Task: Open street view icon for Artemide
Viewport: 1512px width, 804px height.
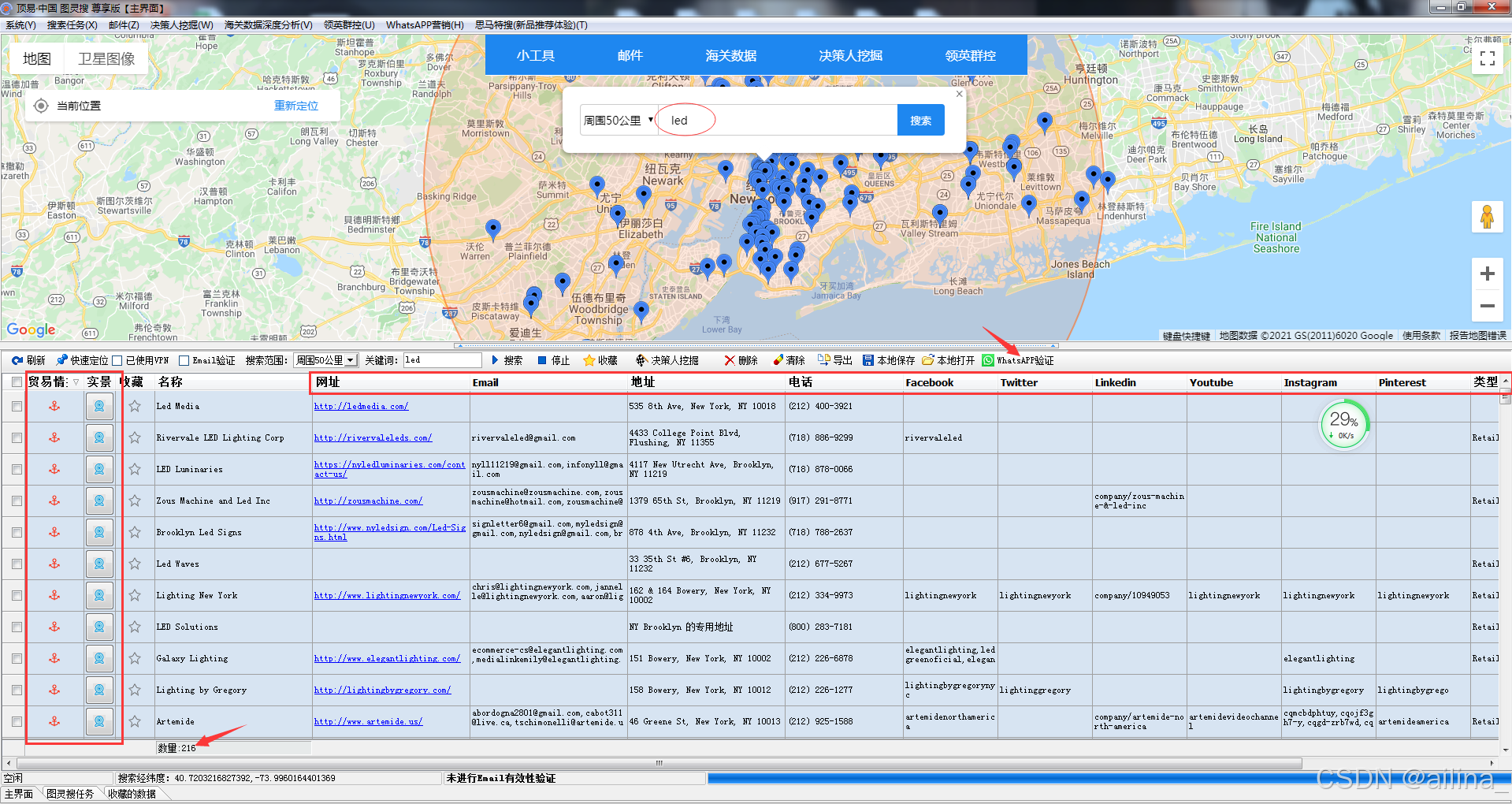Action: pos(99,721)
